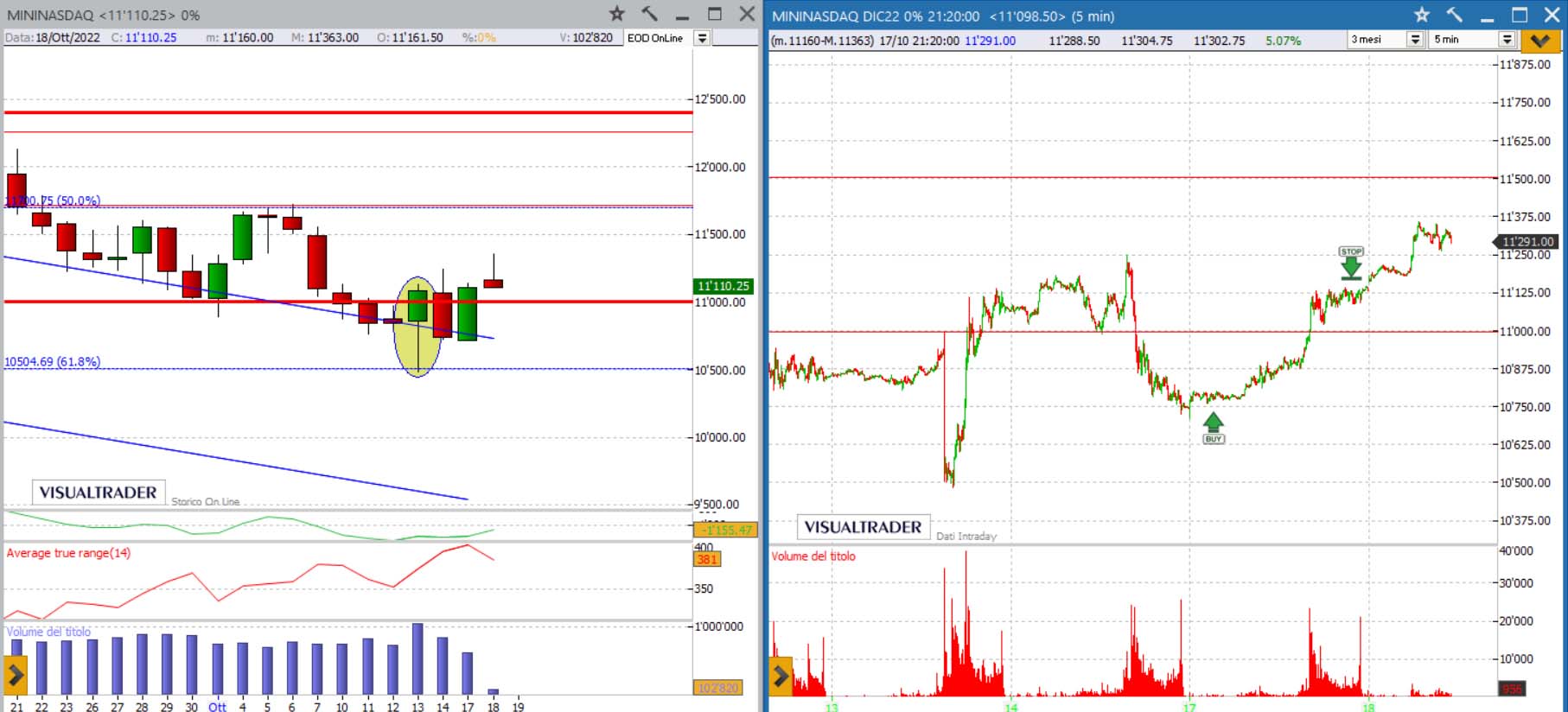This screenshot has height=712, width=1568.
Task: Click the green 5.07% value
Action: [1283, 41]
